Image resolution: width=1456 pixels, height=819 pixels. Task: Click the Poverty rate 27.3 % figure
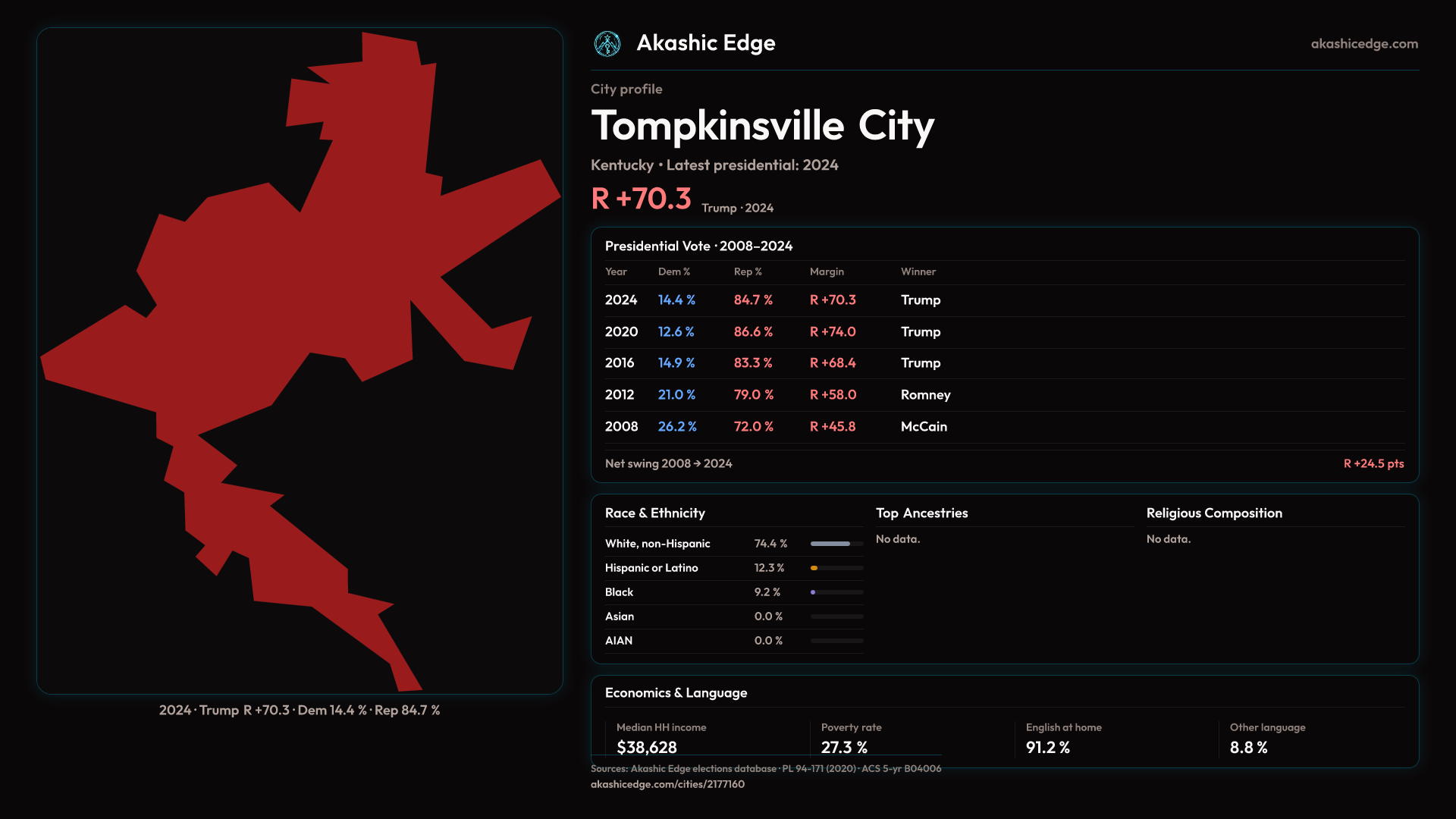(x=844, y=748)
